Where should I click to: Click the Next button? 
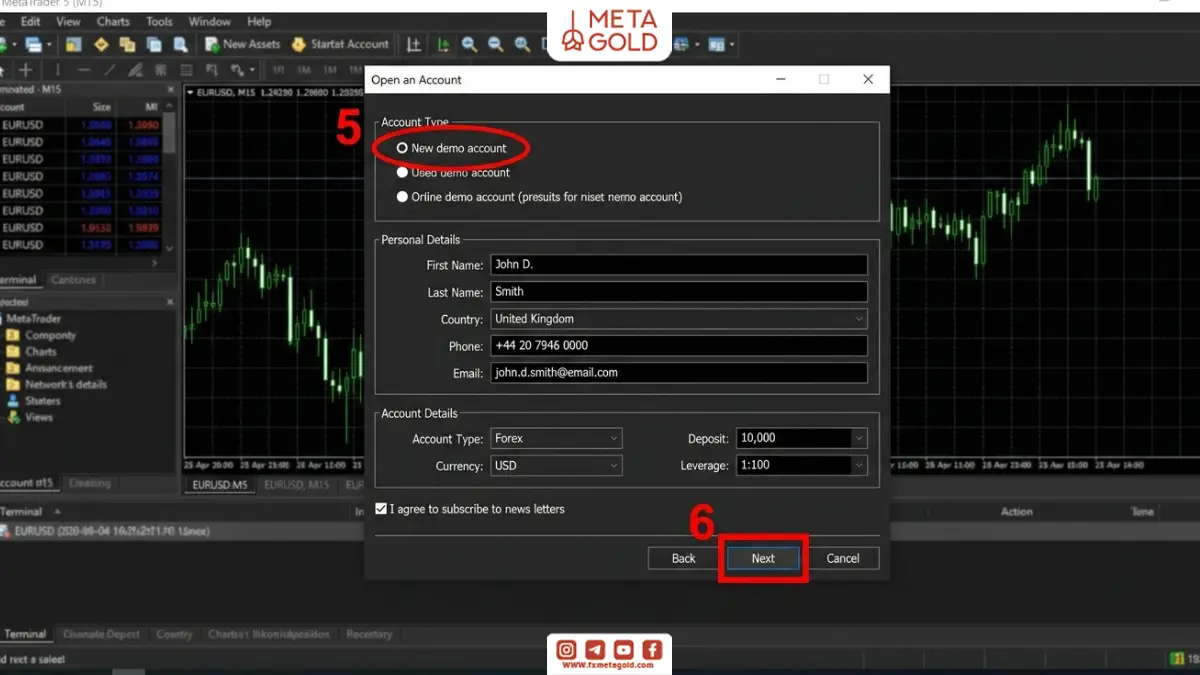pyautogui.click(x=763, y=558)
